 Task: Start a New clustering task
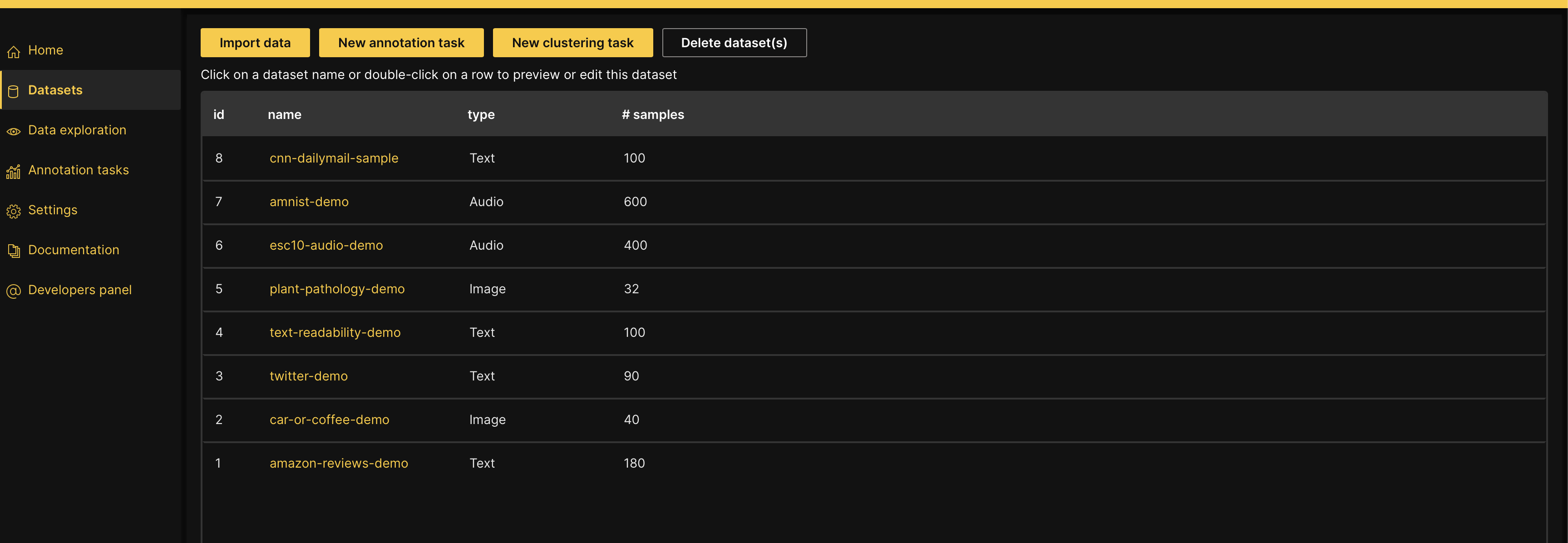572,43
